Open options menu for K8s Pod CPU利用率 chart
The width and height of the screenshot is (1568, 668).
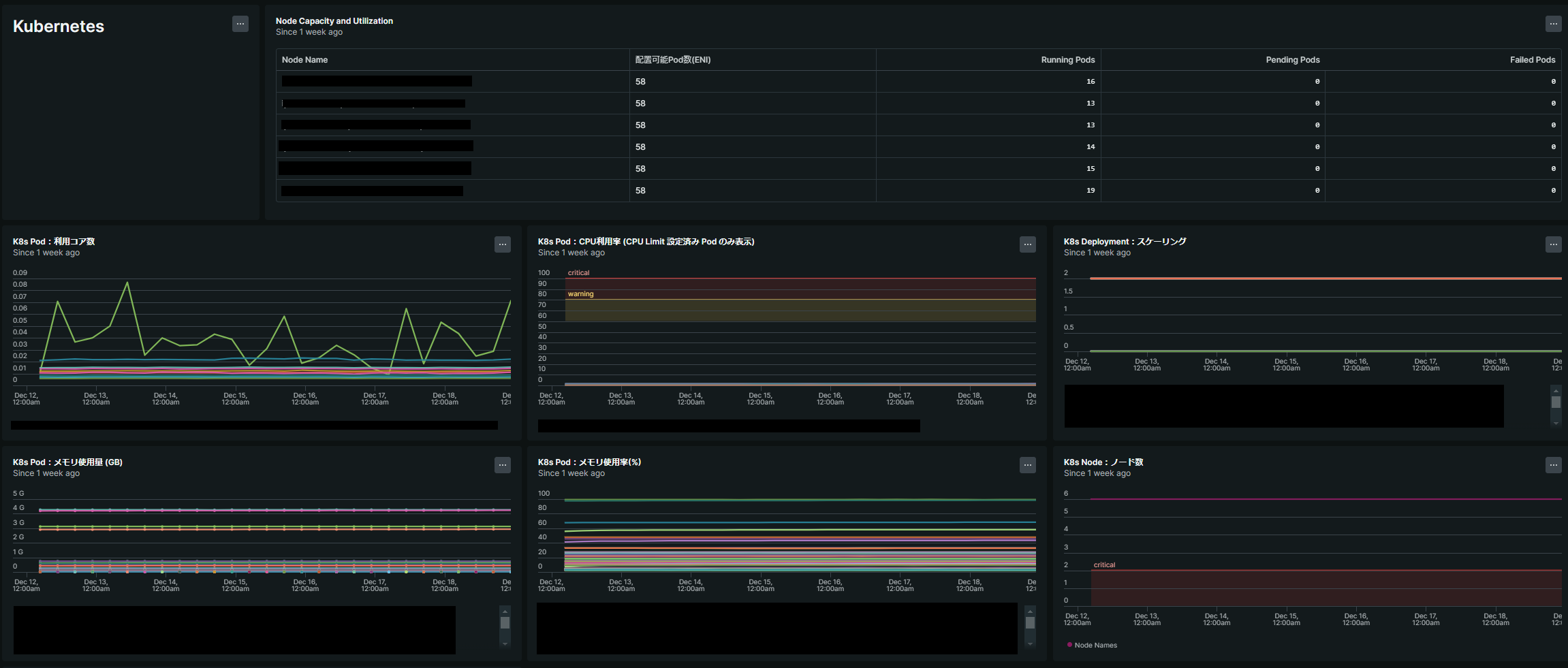coord(1028,244)
